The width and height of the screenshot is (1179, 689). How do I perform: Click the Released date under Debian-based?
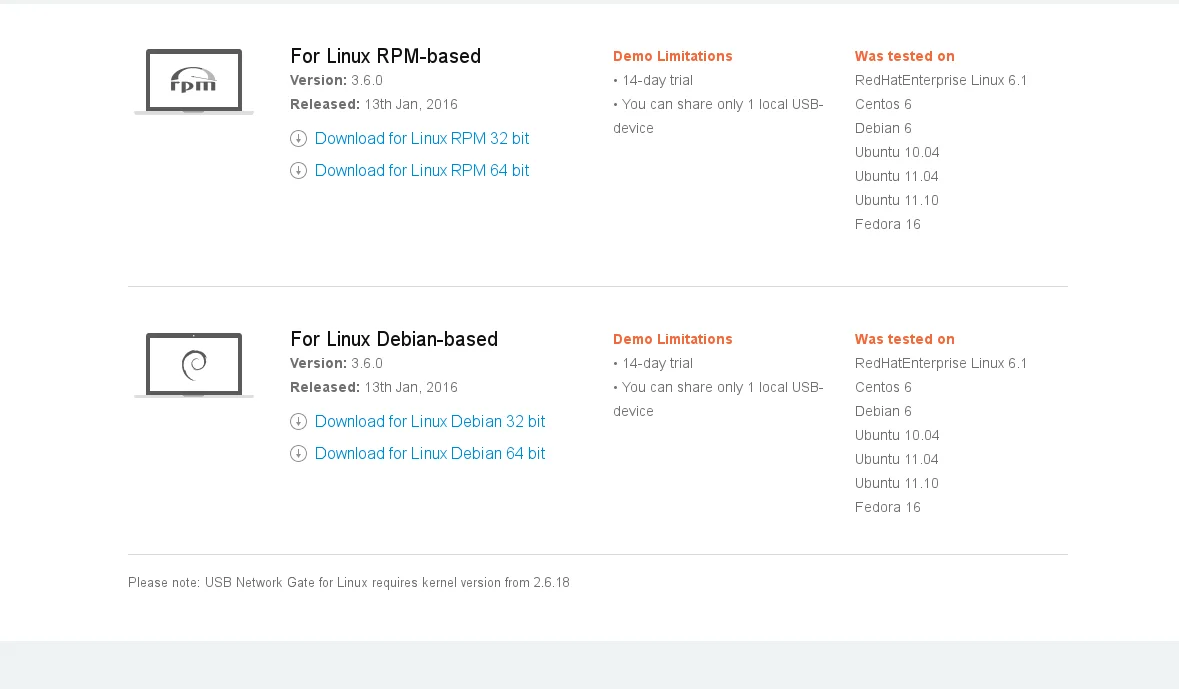coord(374,387)
